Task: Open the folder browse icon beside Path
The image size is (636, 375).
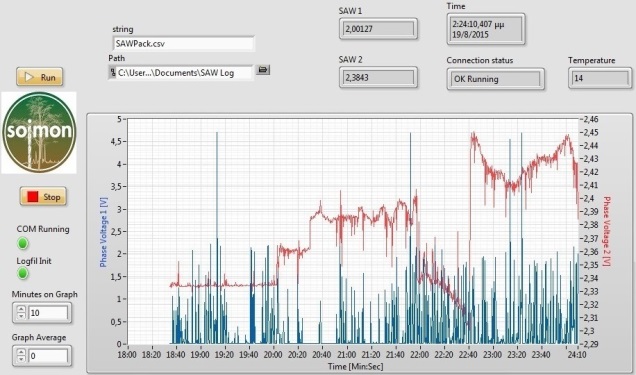Action: point(263,70)
